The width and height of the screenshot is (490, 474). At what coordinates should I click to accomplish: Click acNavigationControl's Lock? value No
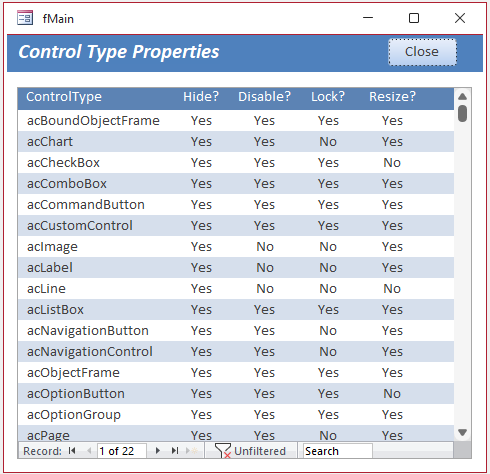coord(328,352)
